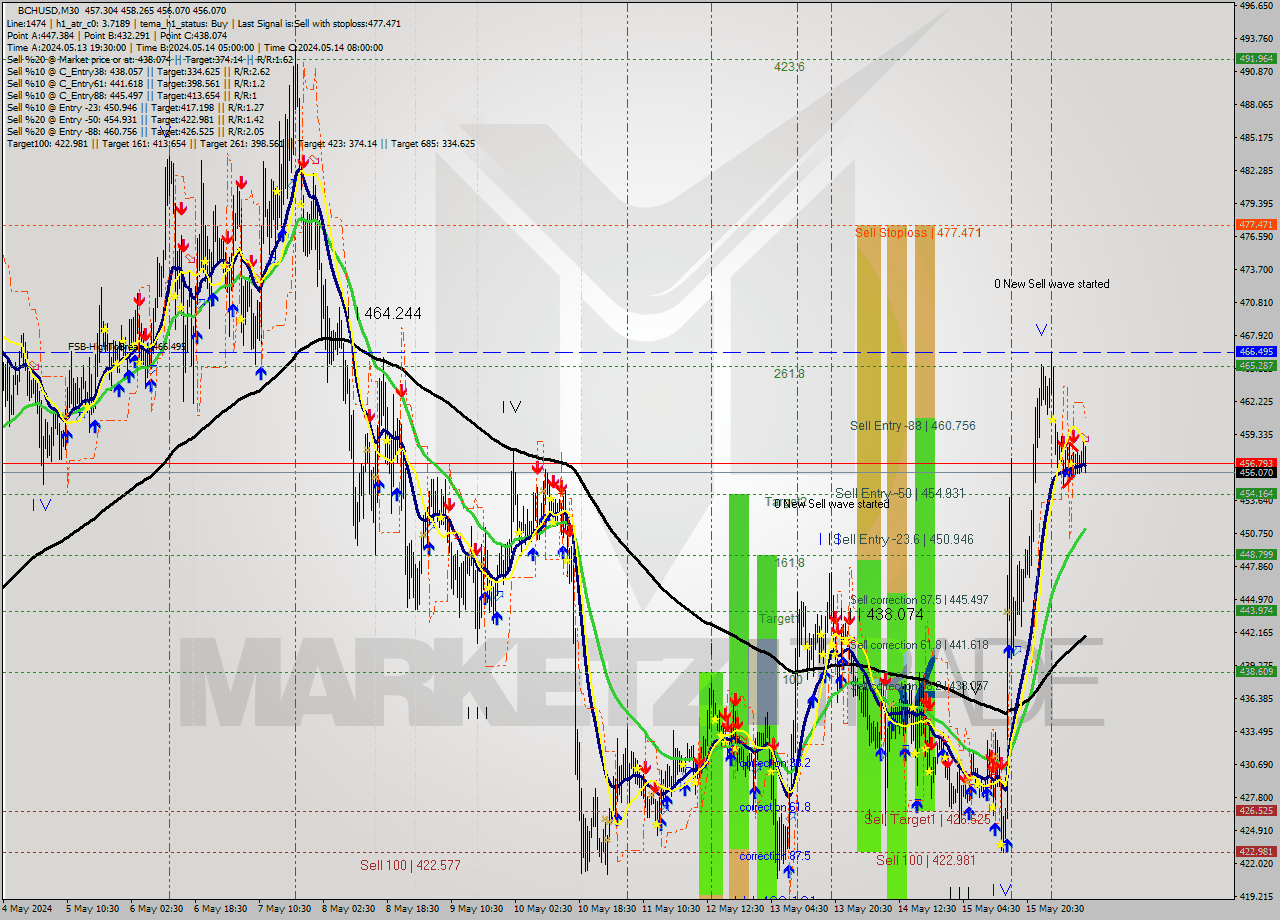1280x920 pixels.
Task: Click the 'Sell 100 | 422.981' label
Action: click(926, 860)
